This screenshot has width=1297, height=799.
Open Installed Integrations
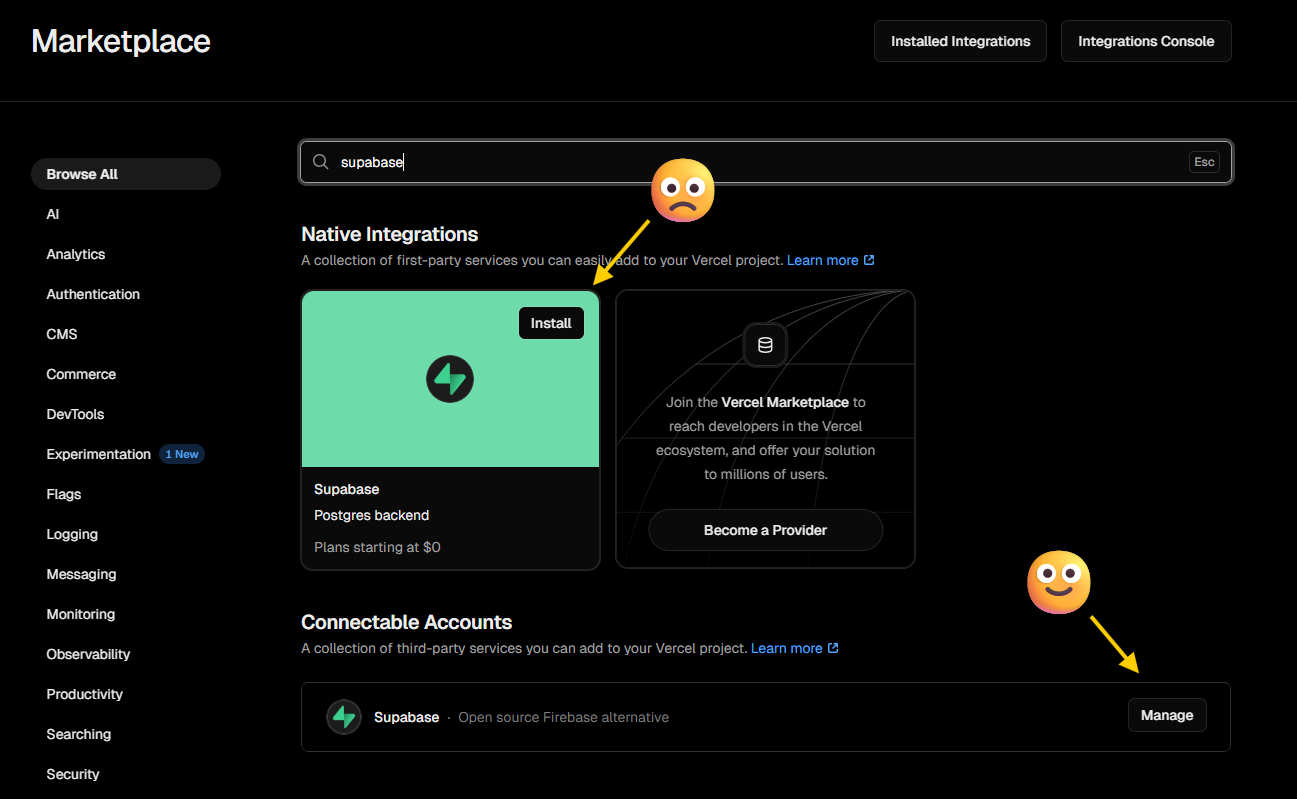point(960,41)
